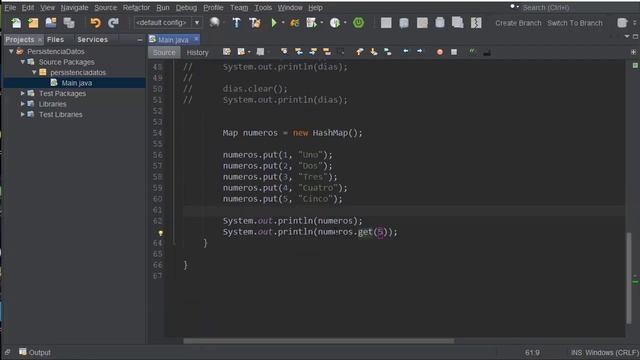The height and width of the screenshot is (360, 640).
Task: Open dropdown arrow beside Profile Project icon
Action: click(322, 23)
